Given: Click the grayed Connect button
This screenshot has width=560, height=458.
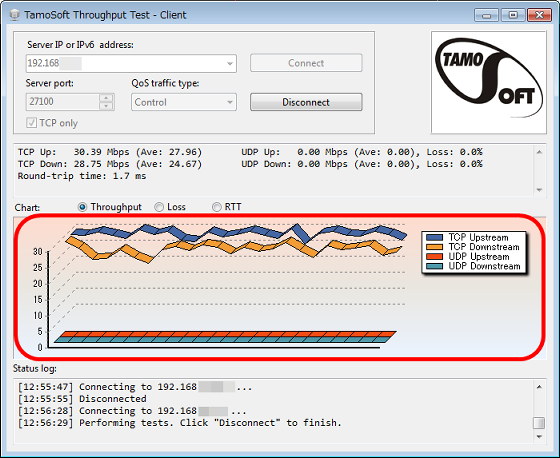Looking at the screenshot, I should pos(306,63).
